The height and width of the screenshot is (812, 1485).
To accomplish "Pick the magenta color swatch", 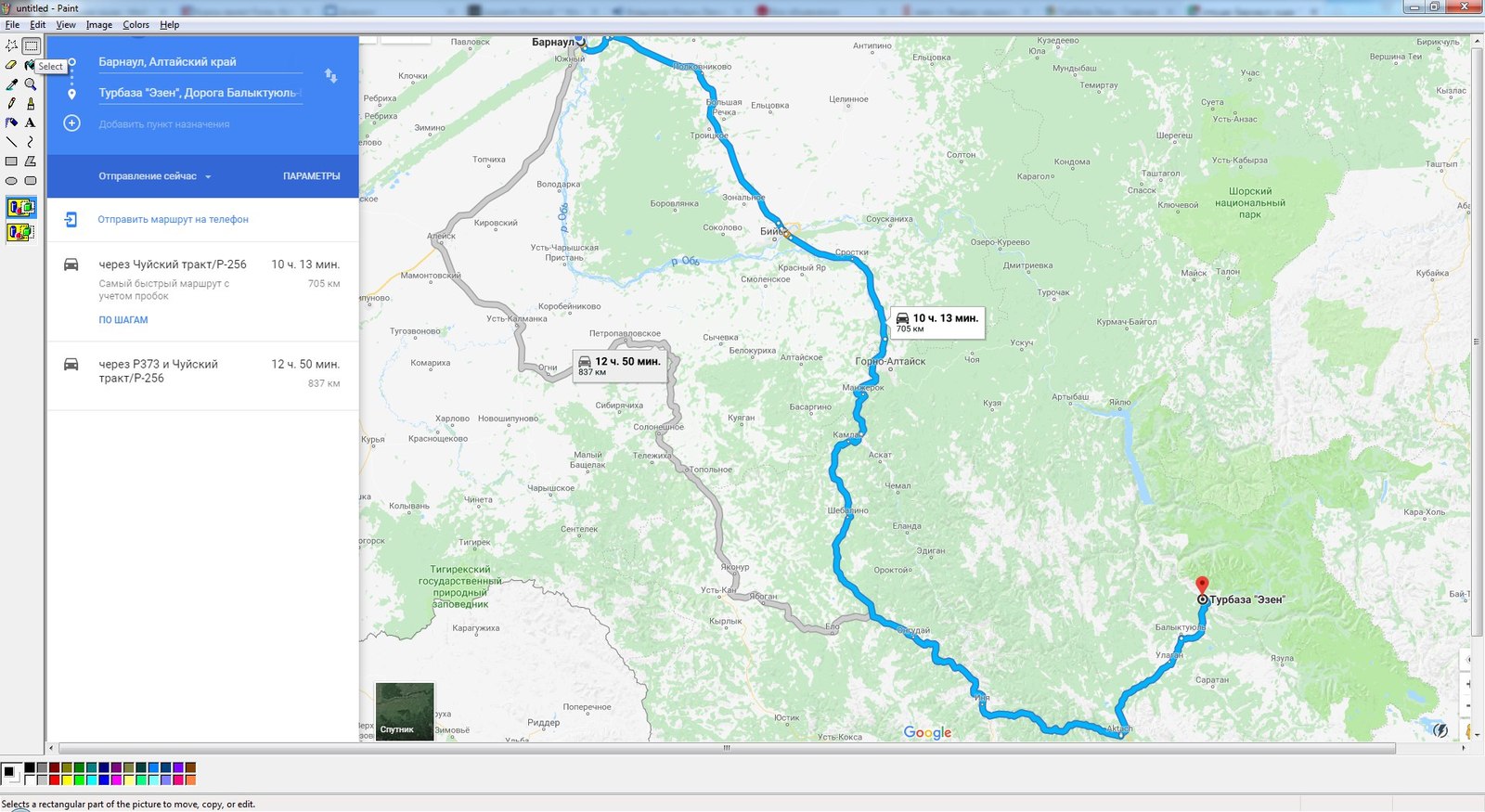I will point(116,780).
